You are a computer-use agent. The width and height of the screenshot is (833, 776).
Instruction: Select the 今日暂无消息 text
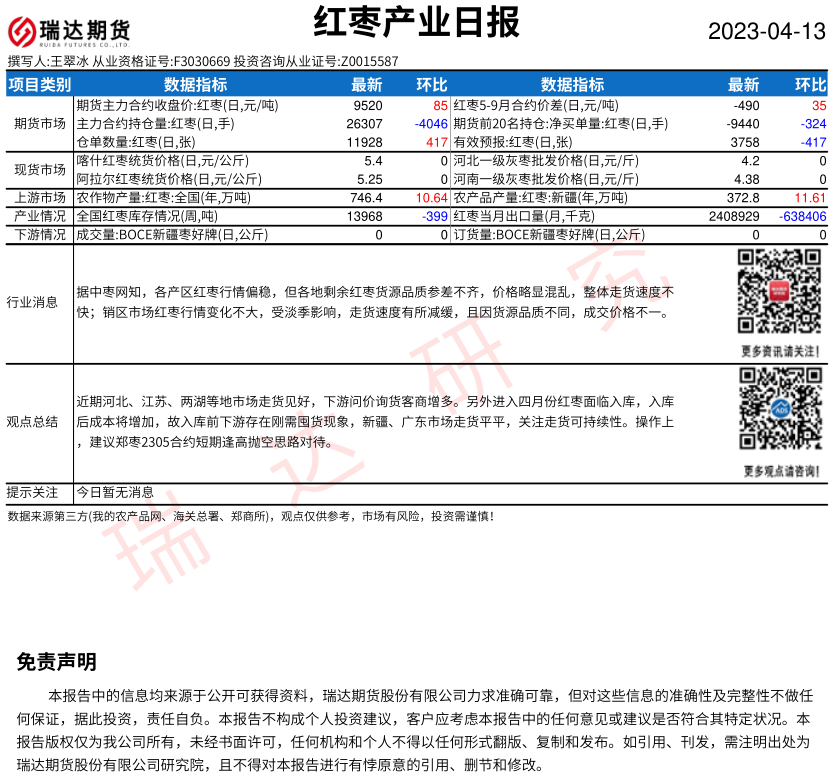(x=115, y=492)
